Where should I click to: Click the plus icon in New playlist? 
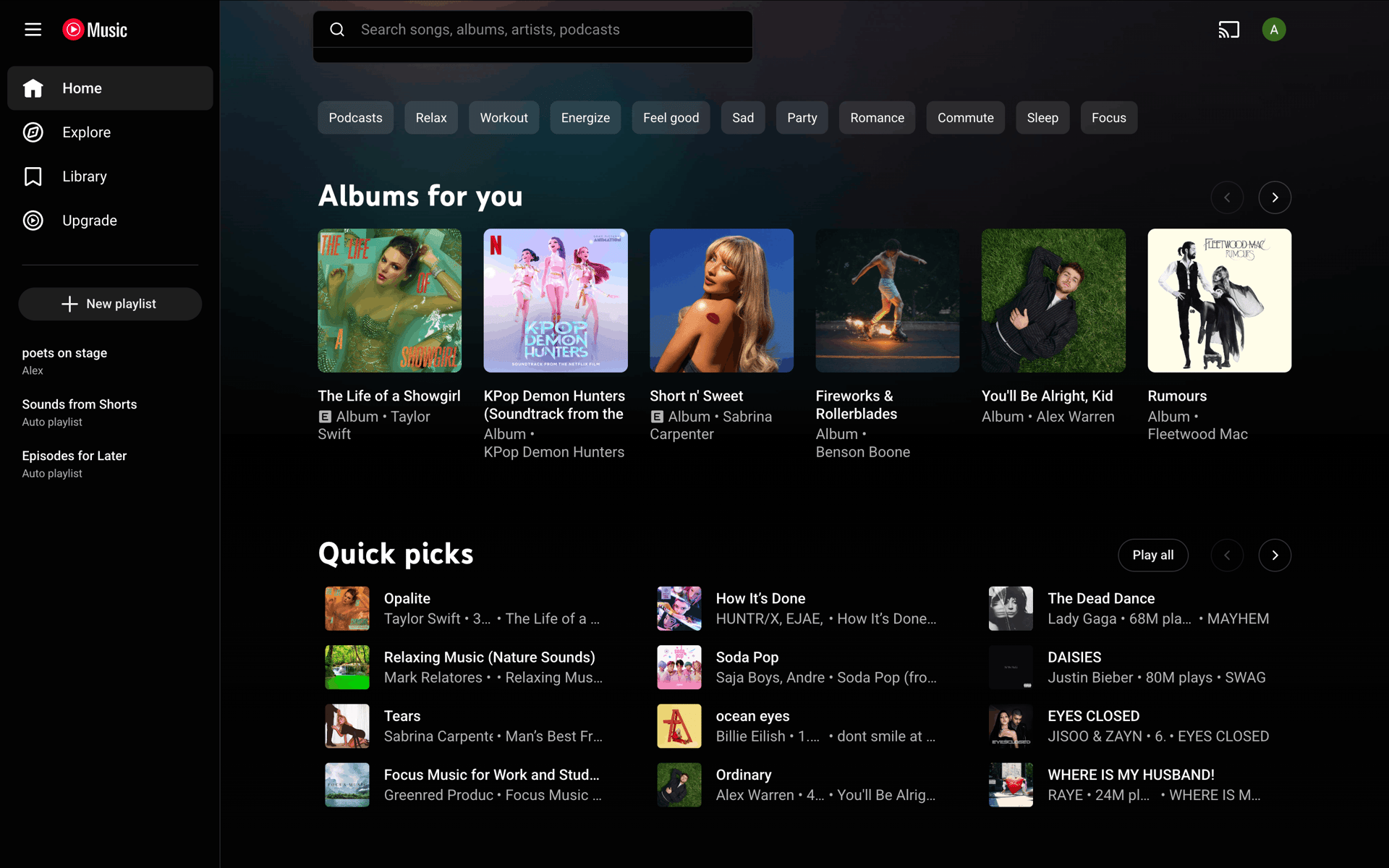[69, 304]
